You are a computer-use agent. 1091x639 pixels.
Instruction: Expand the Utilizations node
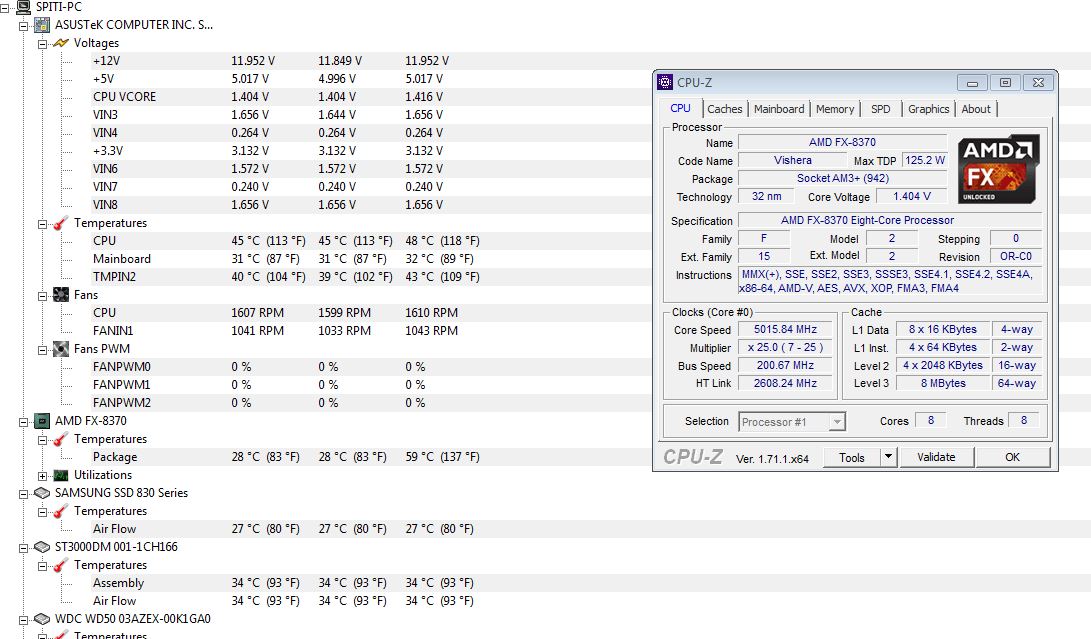42,476
